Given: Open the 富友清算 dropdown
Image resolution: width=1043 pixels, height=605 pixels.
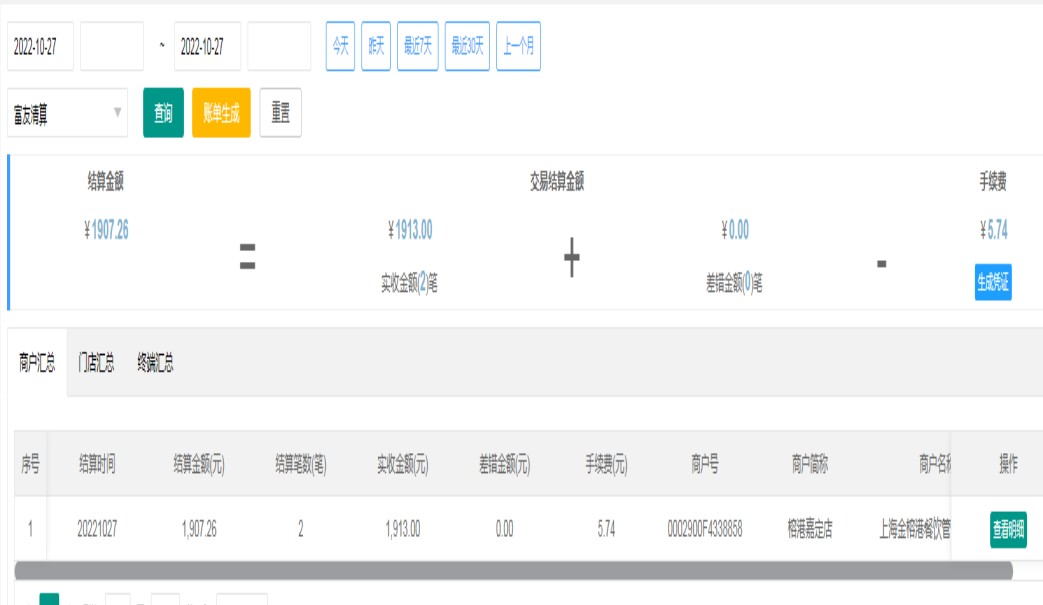Looking at the screenshot, I should pyautogui.click(x=67, y=114).
